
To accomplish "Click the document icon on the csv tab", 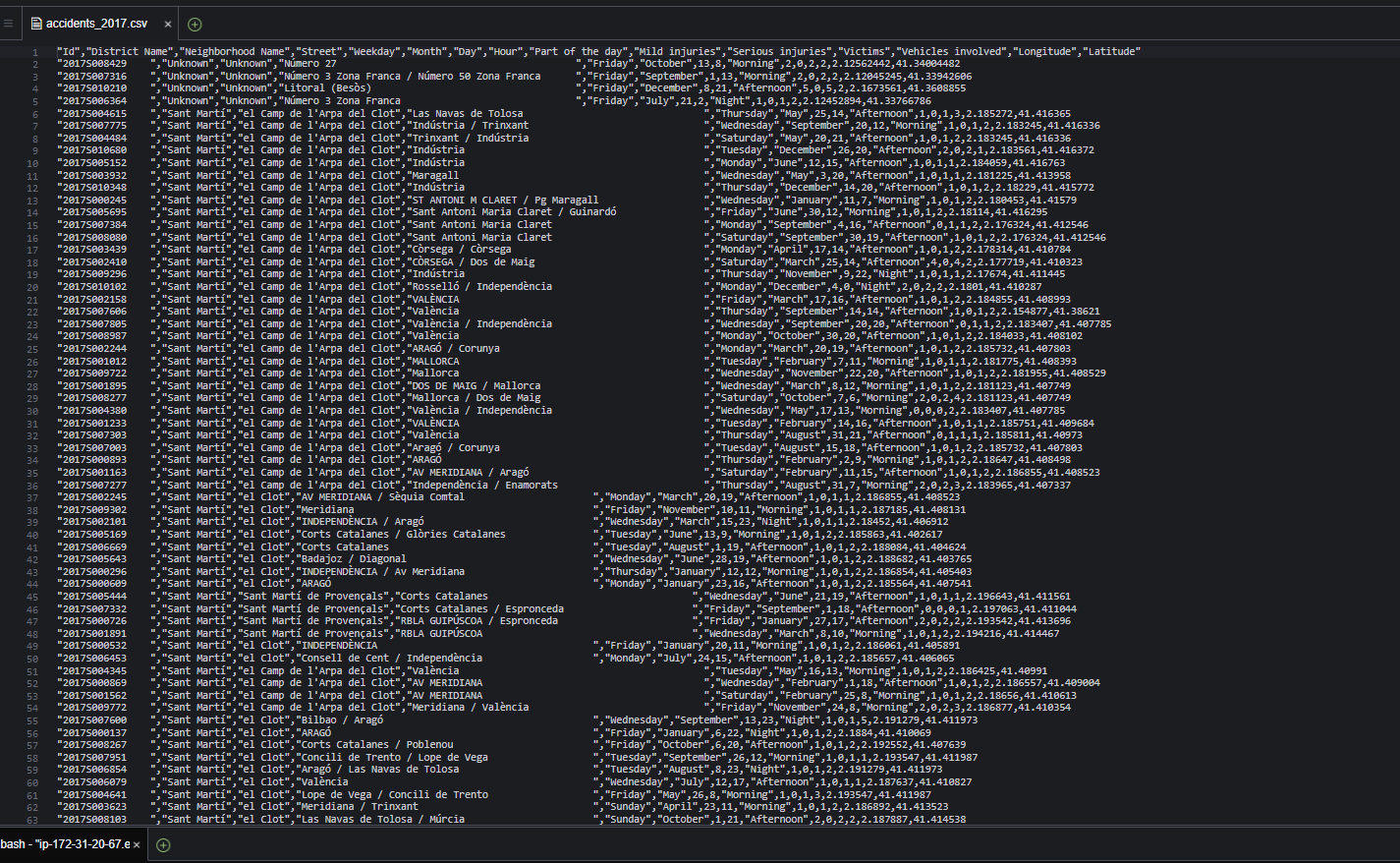I will pos(36,23).
